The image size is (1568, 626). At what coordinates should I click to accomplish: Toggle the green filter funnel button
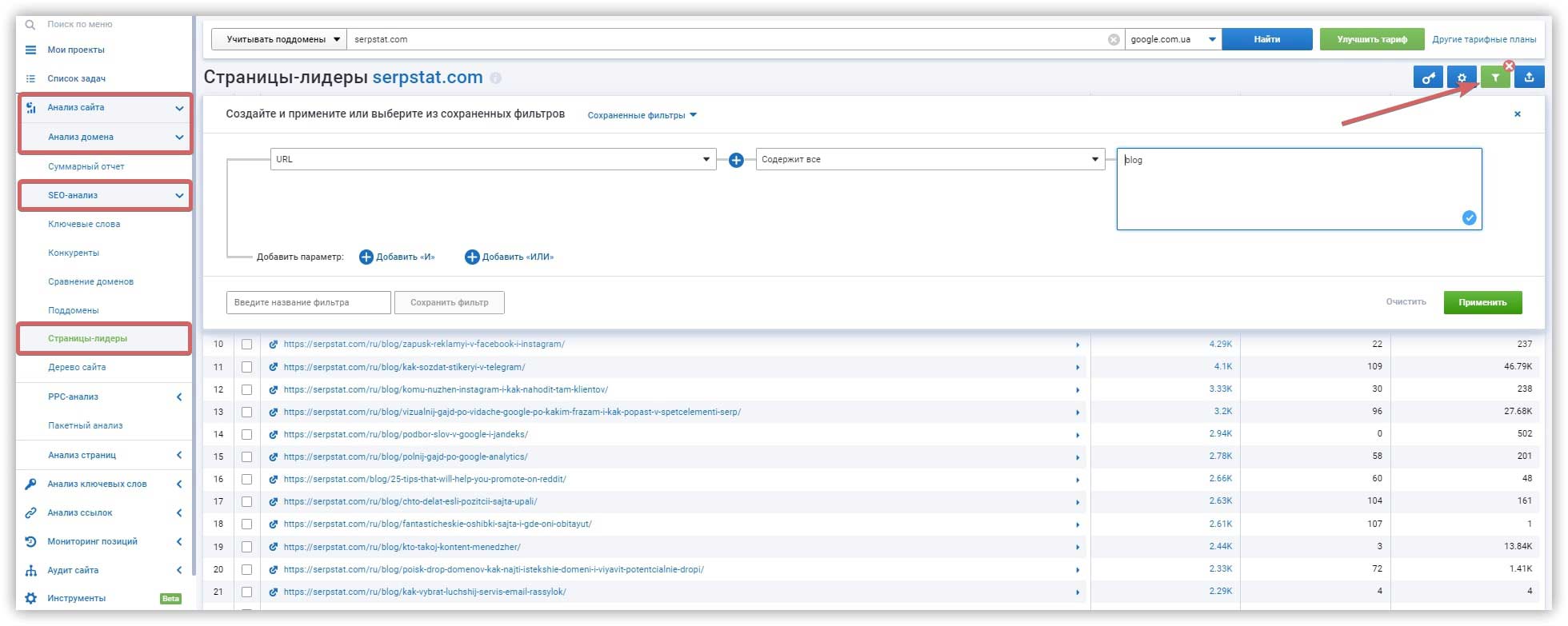1495,78
